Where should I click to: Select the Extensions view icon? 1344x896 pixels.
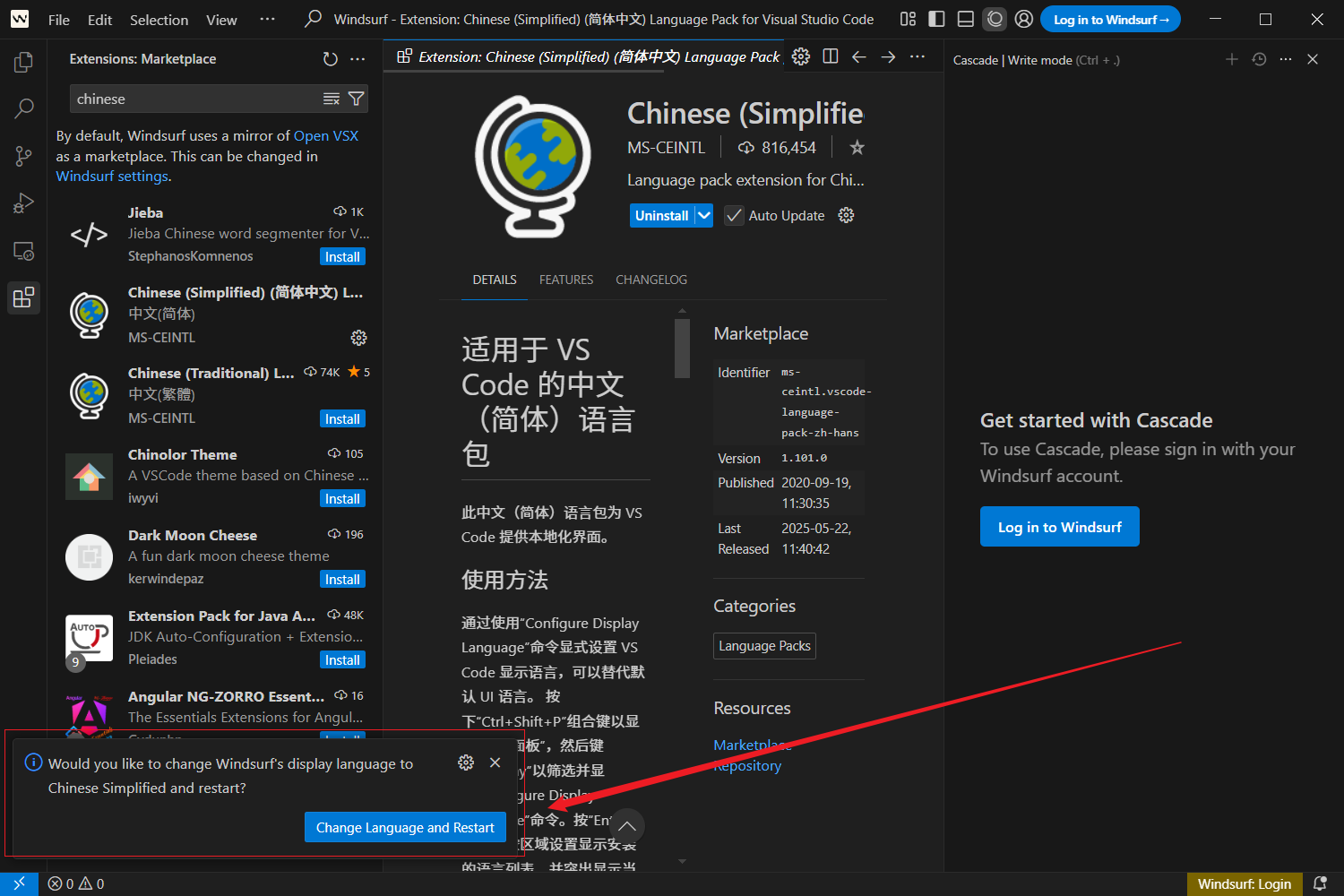pyautogui.click(x=23, y=297)
